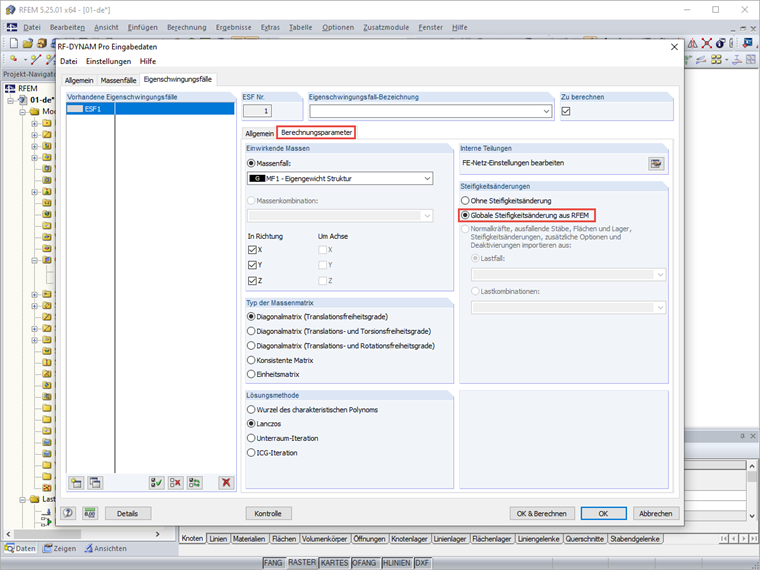The width and height of the screenshot is (760, 570).
Task: Create a new eigenvibration case
Action: coord(76,483)
